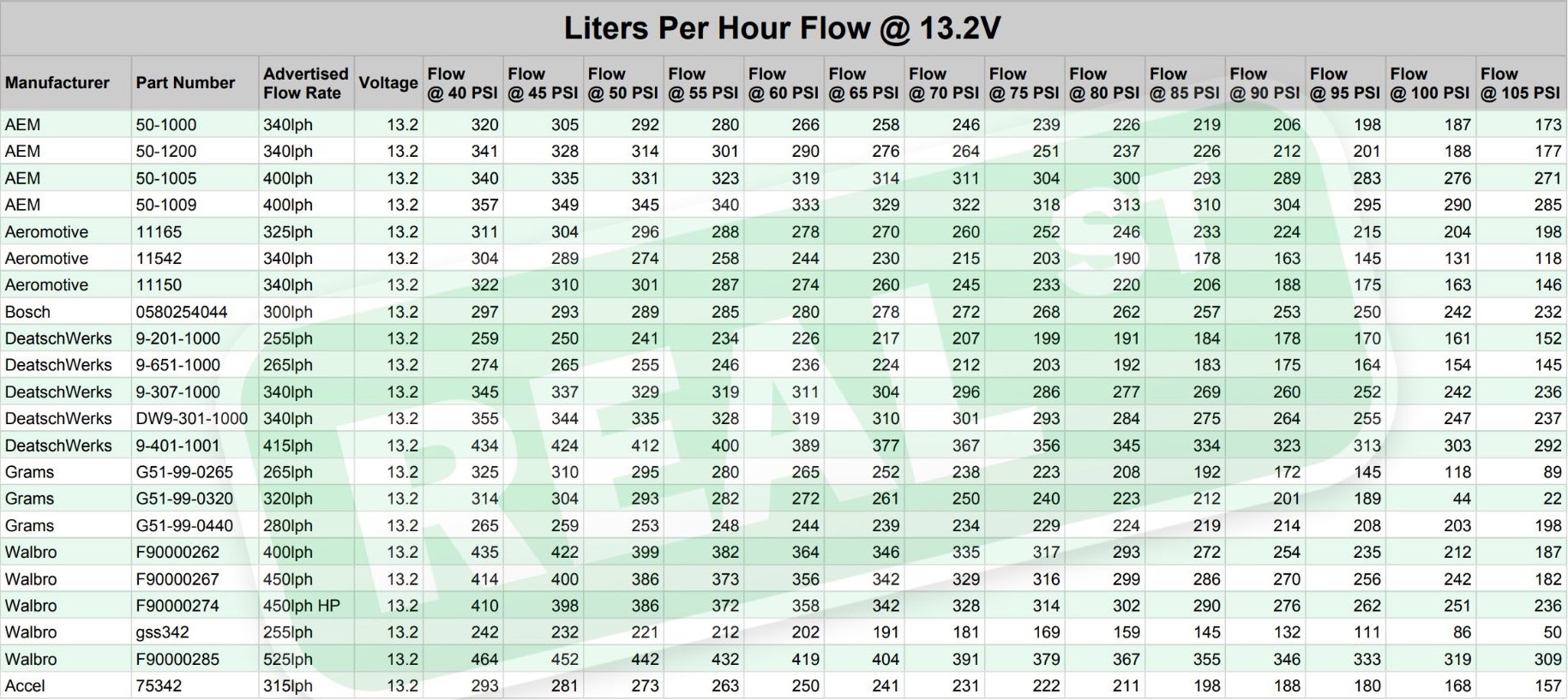Click the Manufacturer column header

pos(57,83)
